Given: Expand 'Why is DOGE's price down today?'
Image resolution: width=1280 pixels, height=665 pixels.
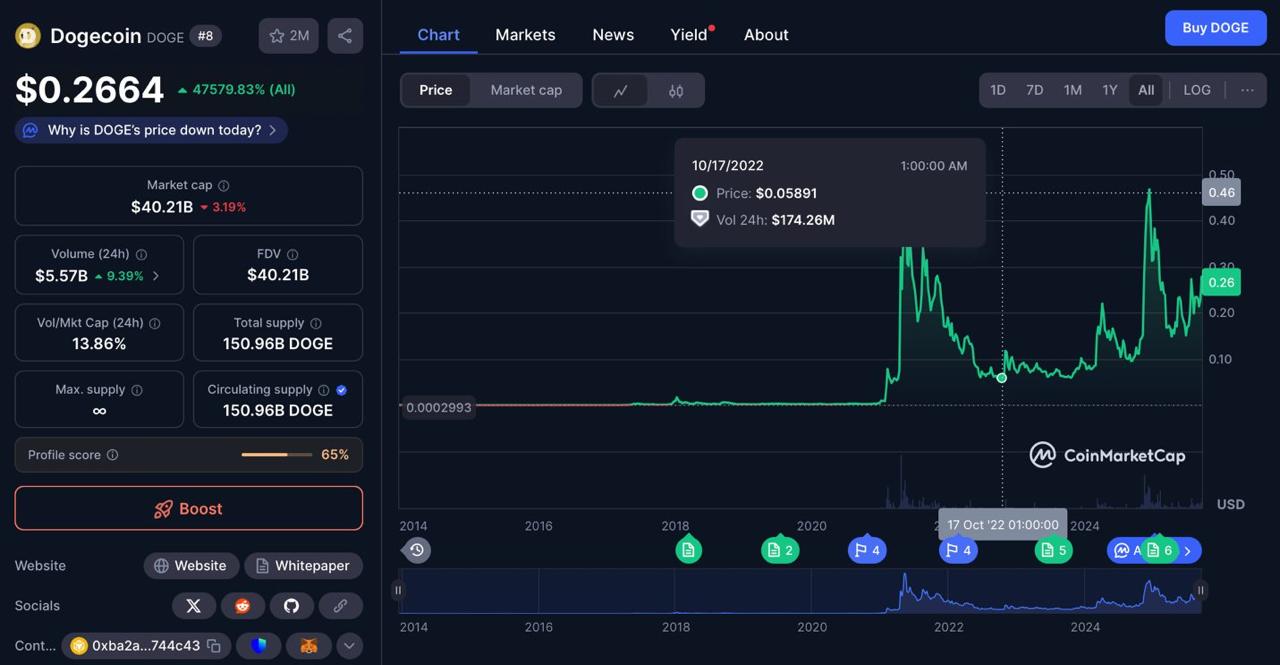Looking at the screenshot, I should click(151, 130).
